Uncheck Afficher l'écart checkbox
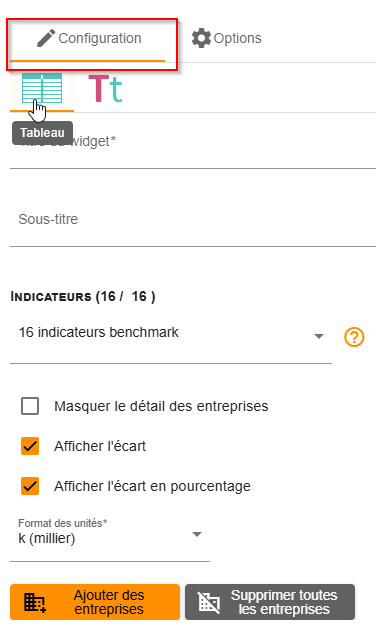This screenshot has height=639, width=391. (30, 446)
